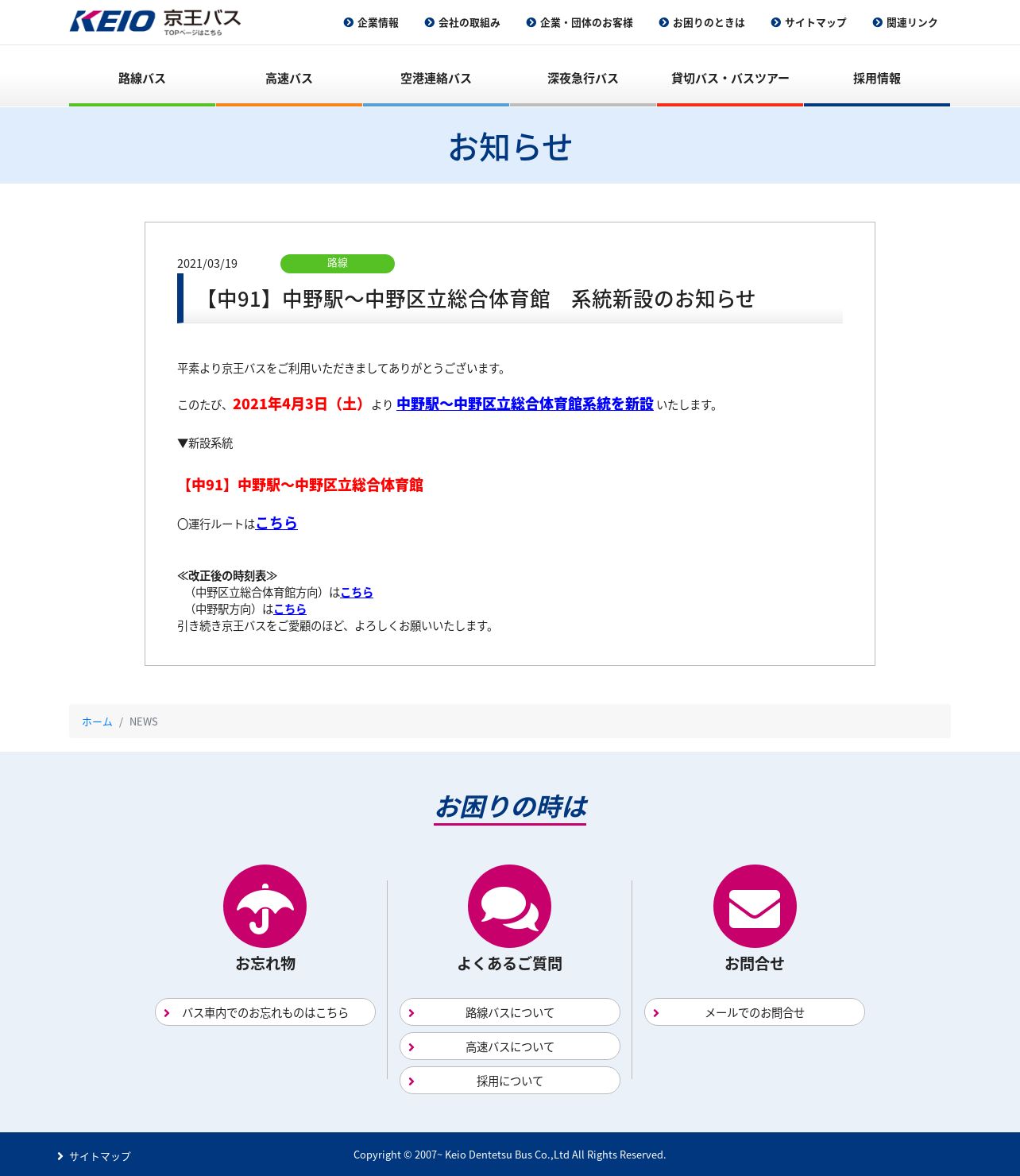Click arrow icon beside 会社の取組み

point(429,22)
